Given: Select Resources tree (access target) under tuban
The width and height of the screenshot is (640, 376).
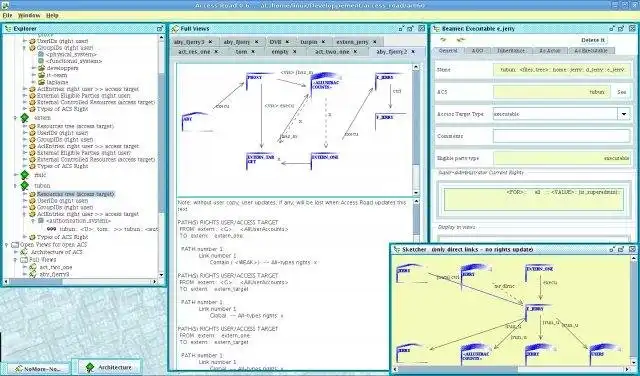Looking at the screenshot, I should (76, 194).
